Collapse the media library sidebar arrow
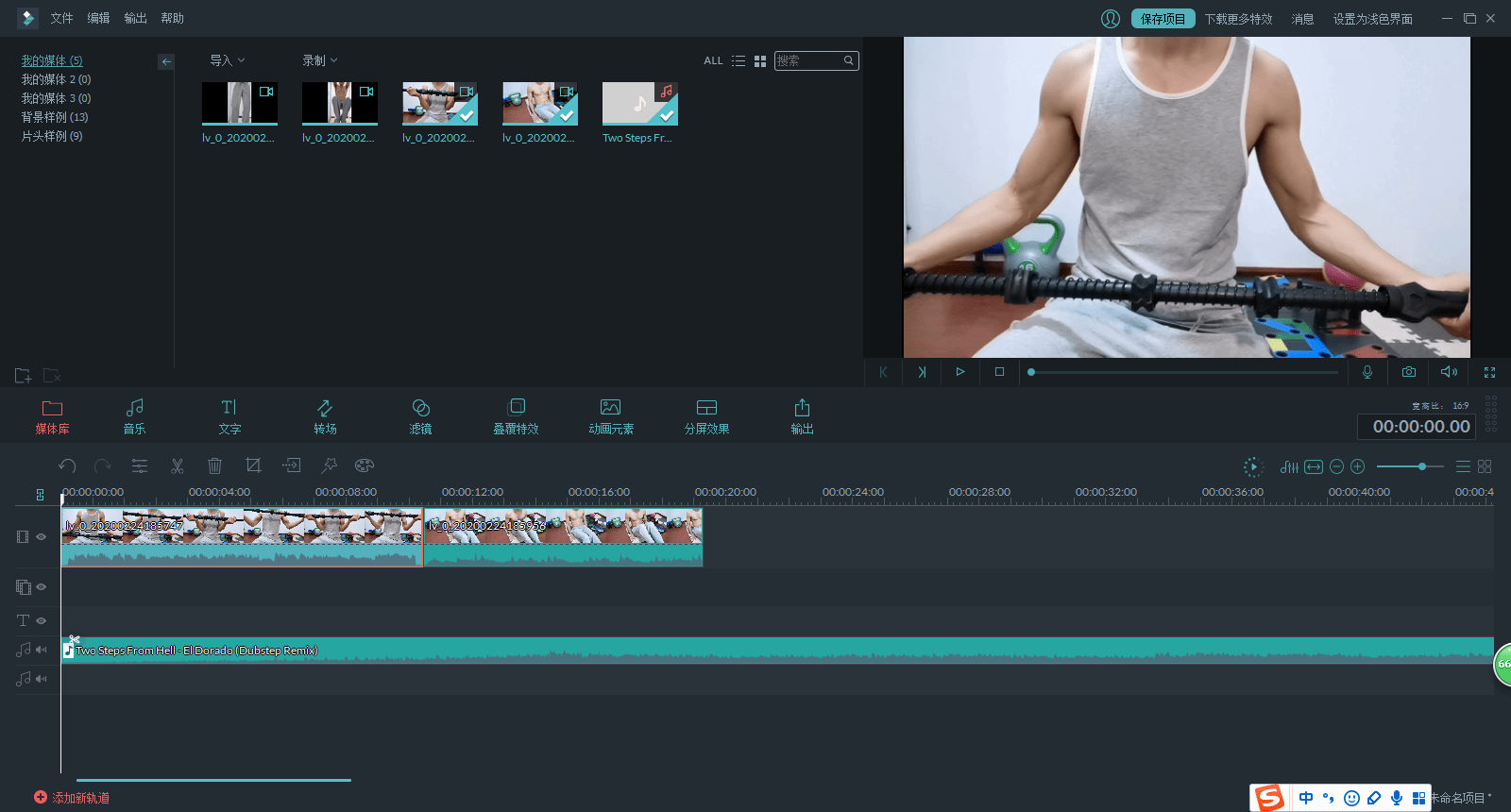 point(166,61)
